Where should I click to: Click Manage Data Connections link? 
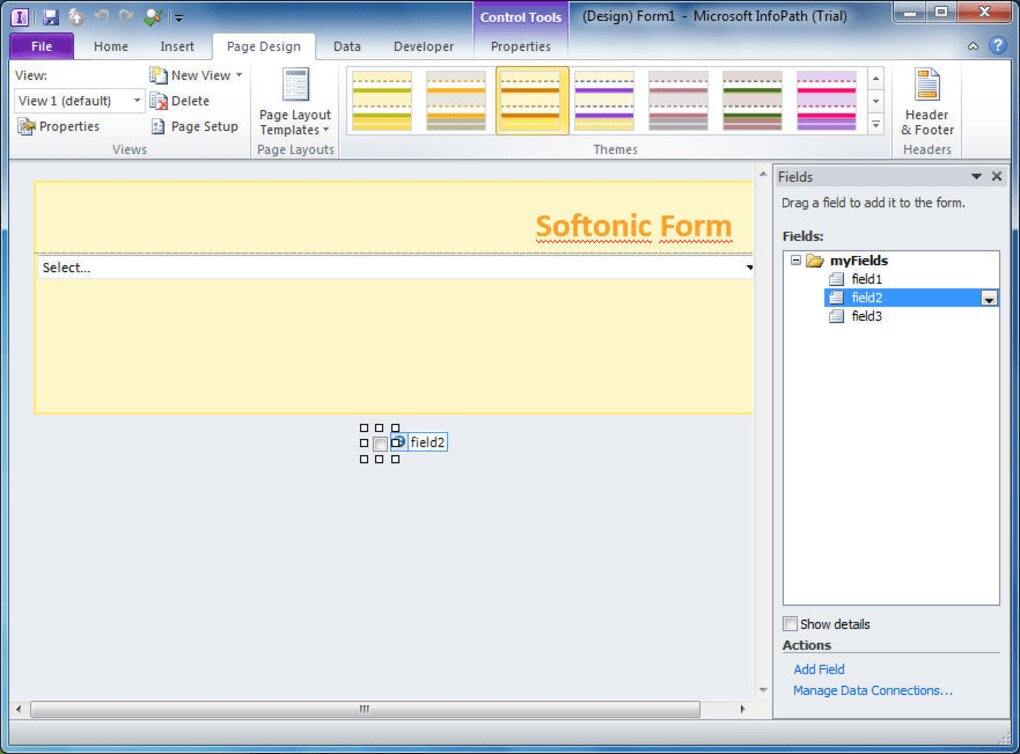[872, 690]
